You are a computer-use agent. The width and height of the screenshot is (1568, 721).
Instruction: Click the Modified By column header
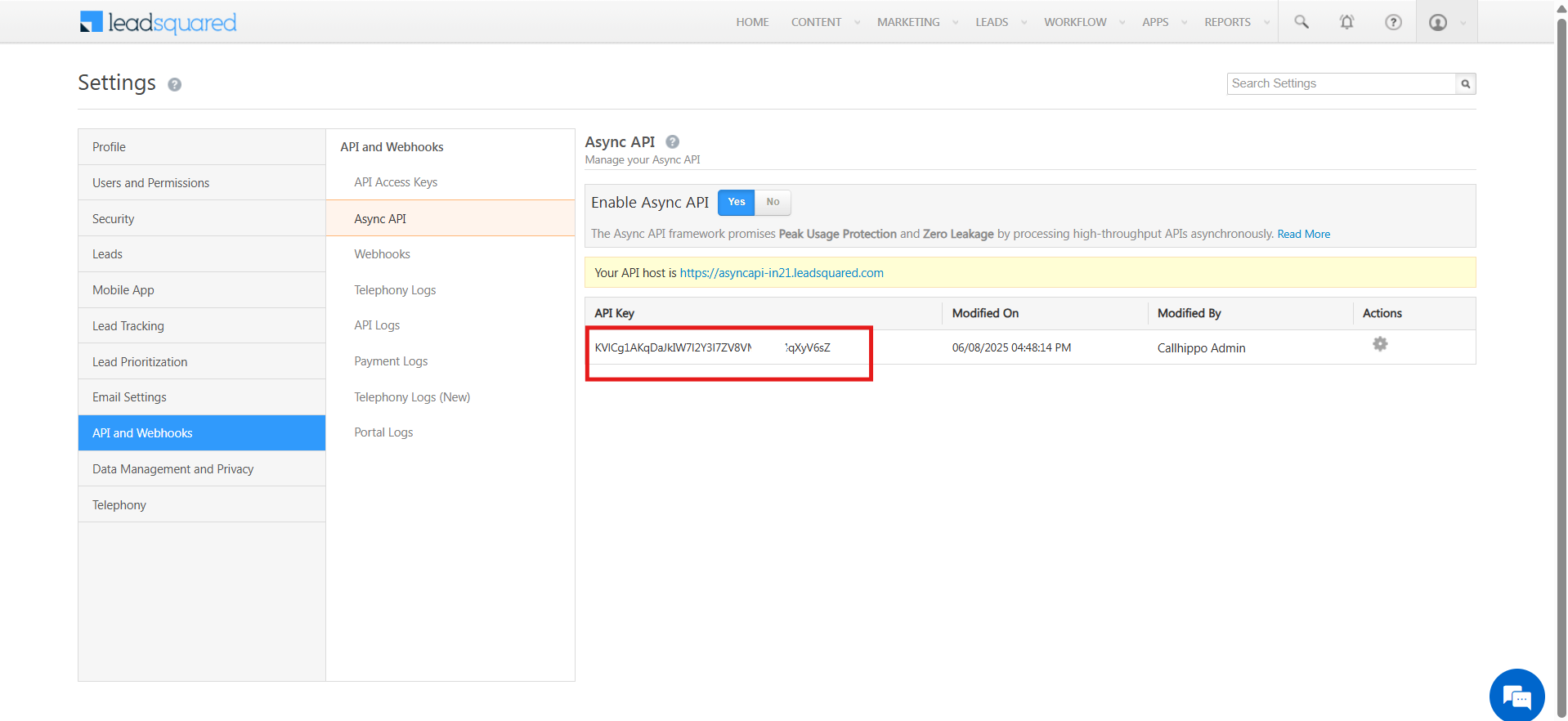(x=1189, y=313)
